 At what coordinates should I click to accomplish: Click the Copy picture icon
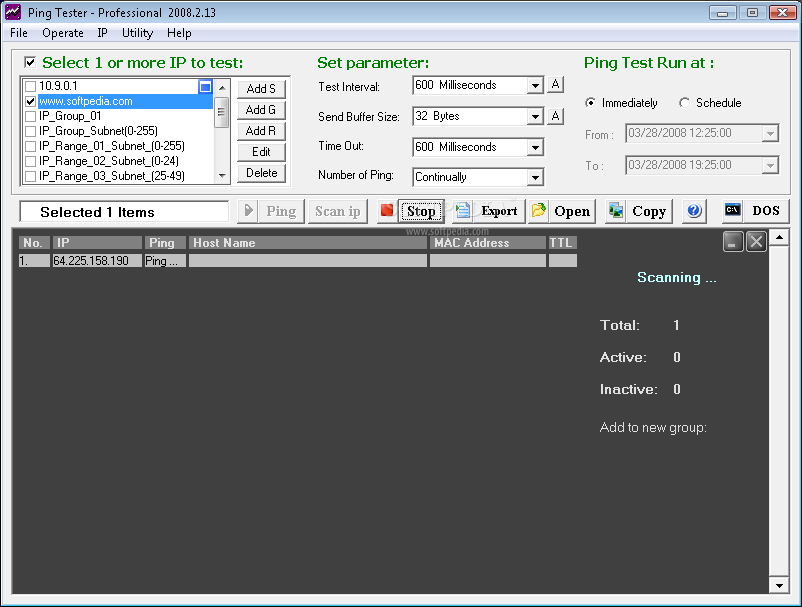pos(616,211)
